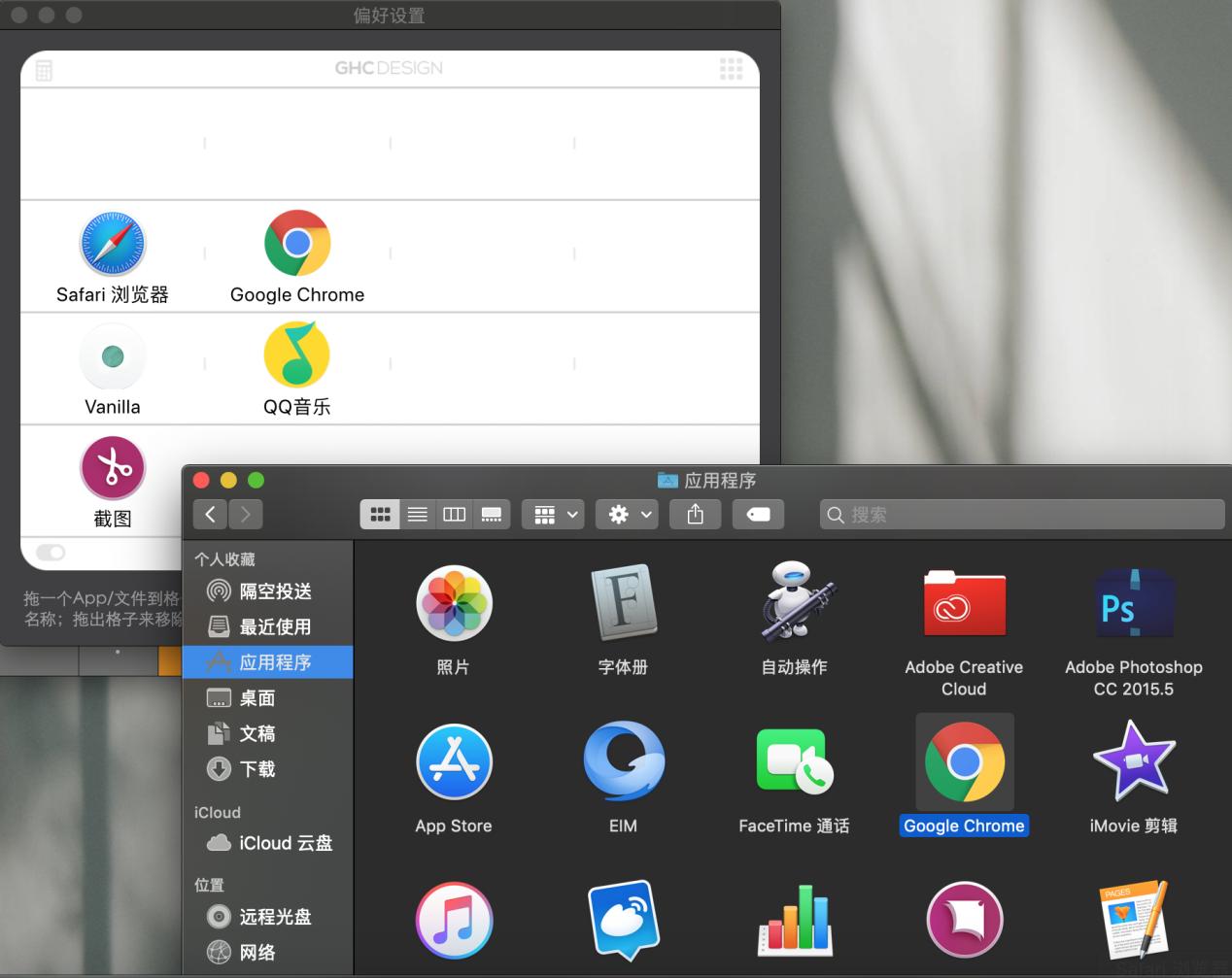This screenshot has width=1232, height=978.
Task: Select Desktop in the Finder sidebar
Action: 257,698
